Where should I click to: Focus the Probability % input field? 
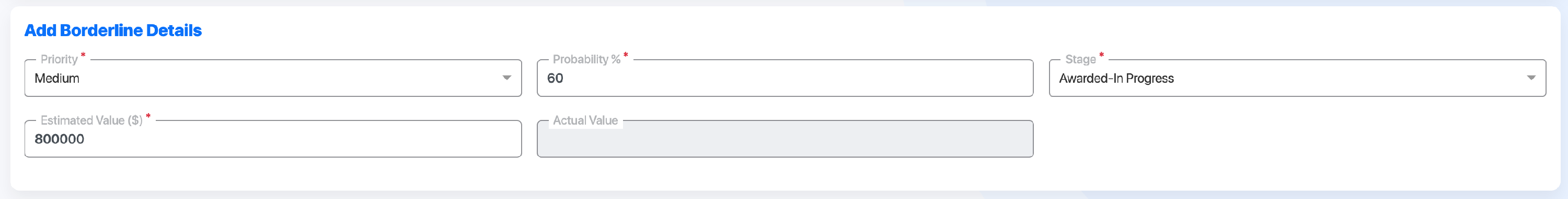point(785,78)
